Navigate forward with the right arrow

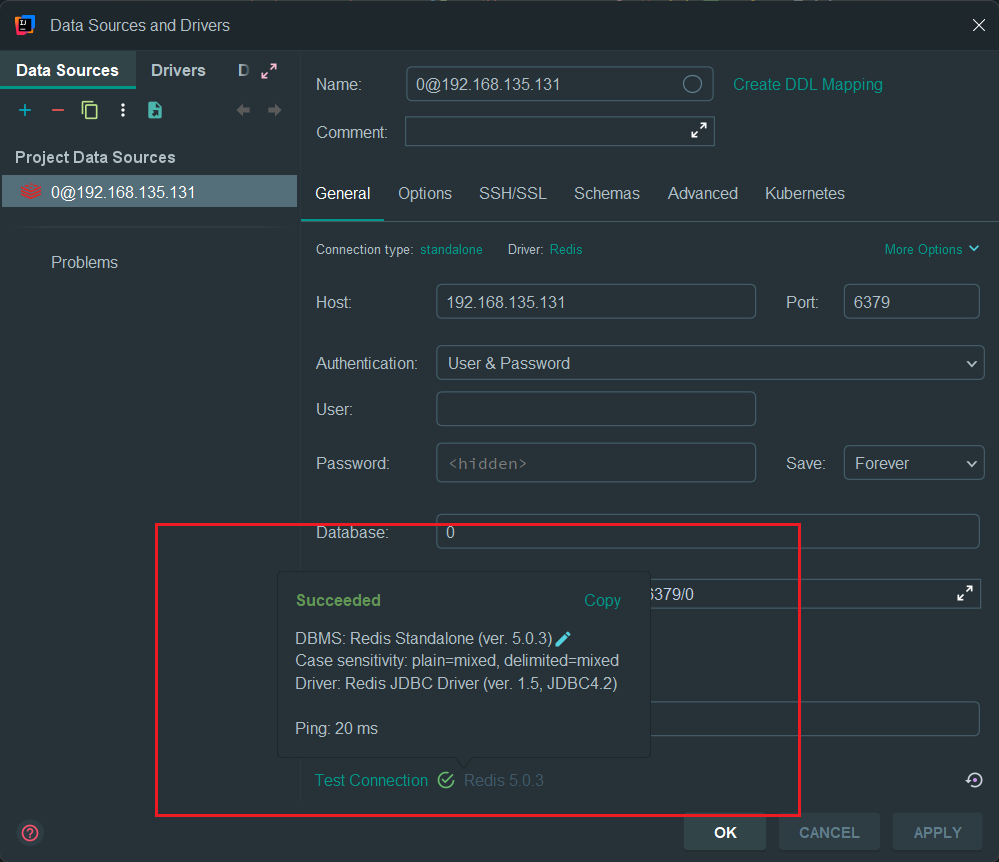click(x=274, y=110)
